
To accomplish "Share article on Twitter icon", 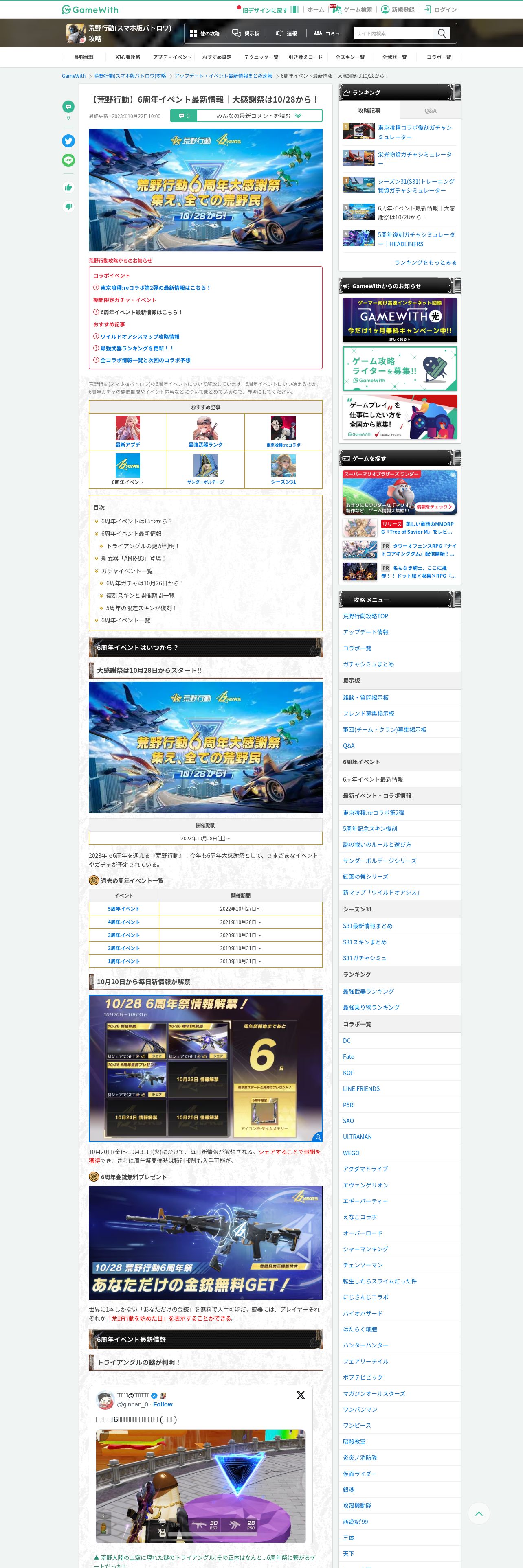I will (x=68, y=140).
